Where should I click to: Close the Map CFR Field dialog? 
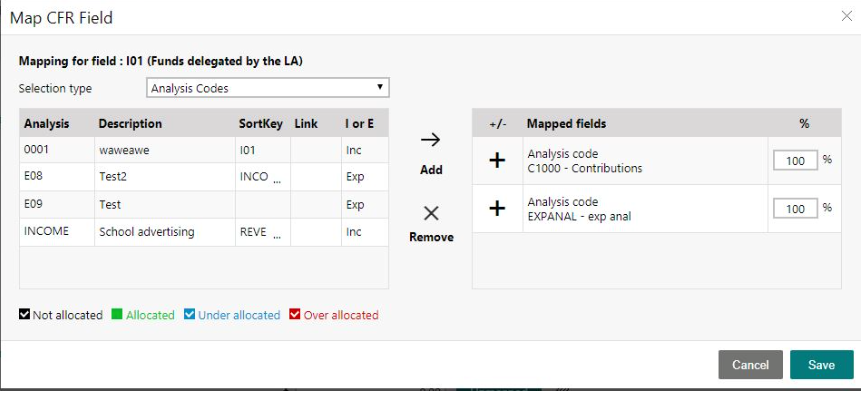847,16
